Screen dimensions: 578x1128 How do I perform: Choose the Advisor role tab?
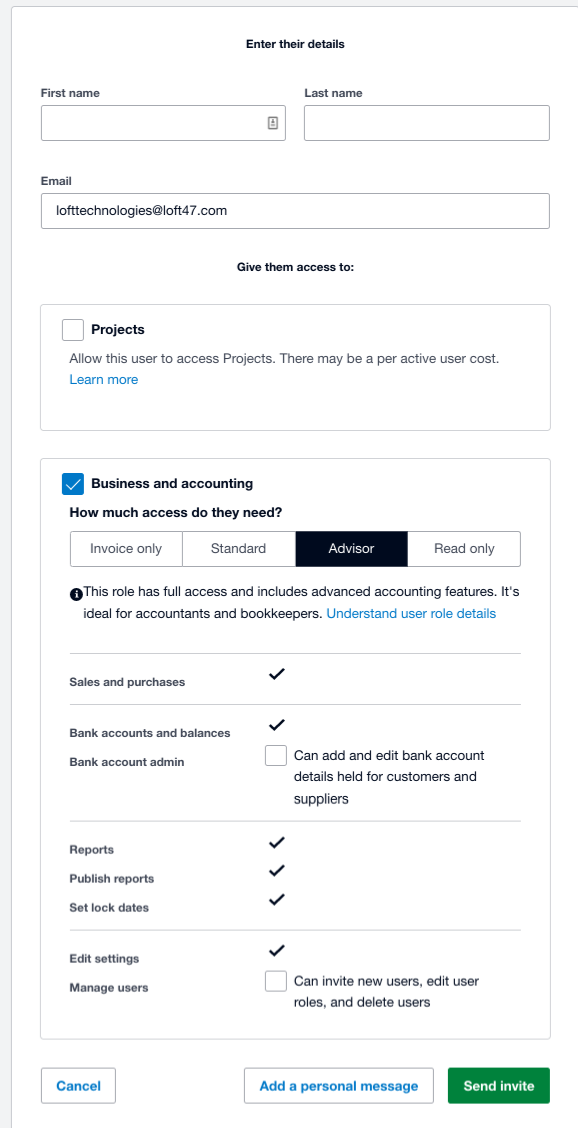[351, 549]
